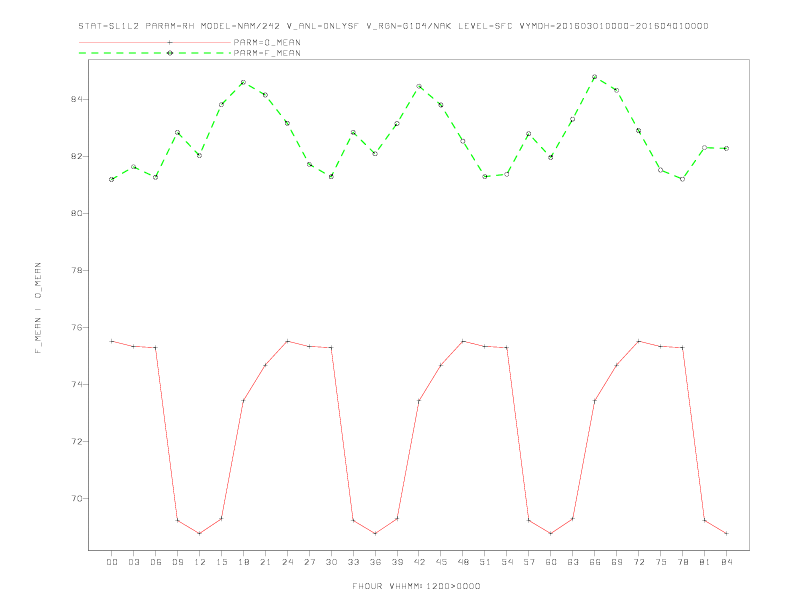792x612 pixels.
Task: Select green F_MEAN data marker at hour 00
Action: pos(112,179)
